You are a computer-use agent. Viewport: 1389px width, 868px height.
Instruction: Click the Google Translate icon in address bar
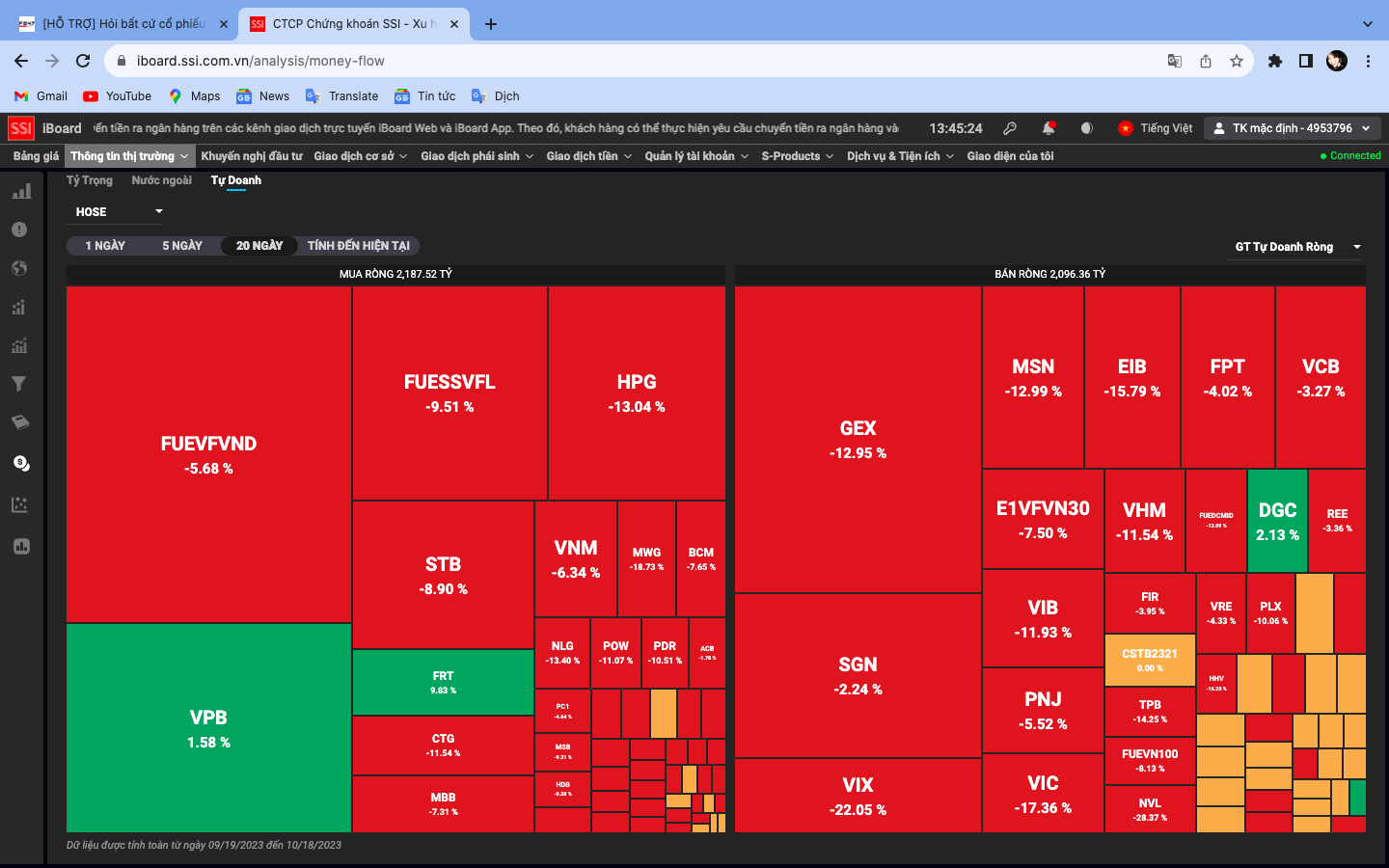tap(1175, 61)
